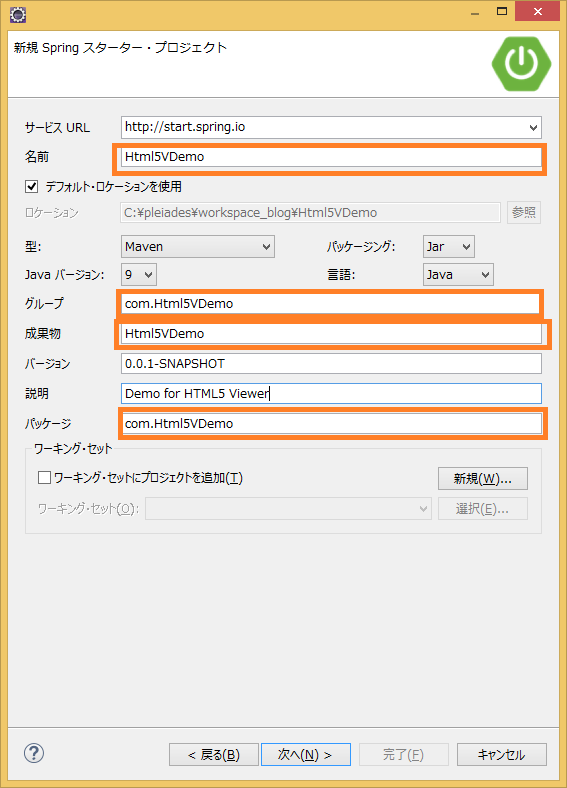Minimize the dialog window
The width and height of the screenshot is (567, 788).
[475, 12]
